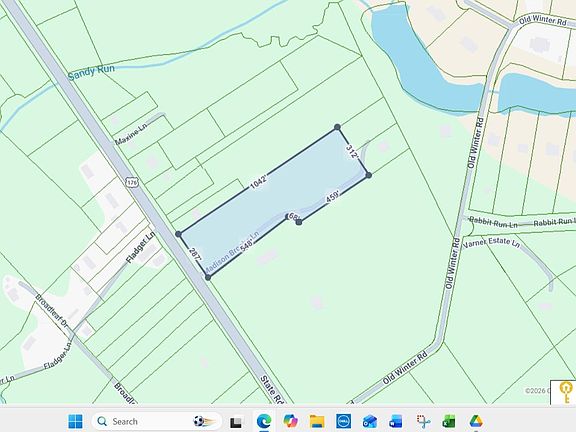Click the taskbar Search box
The height and width of the screenshot is (432, 576).
(157, 421)
